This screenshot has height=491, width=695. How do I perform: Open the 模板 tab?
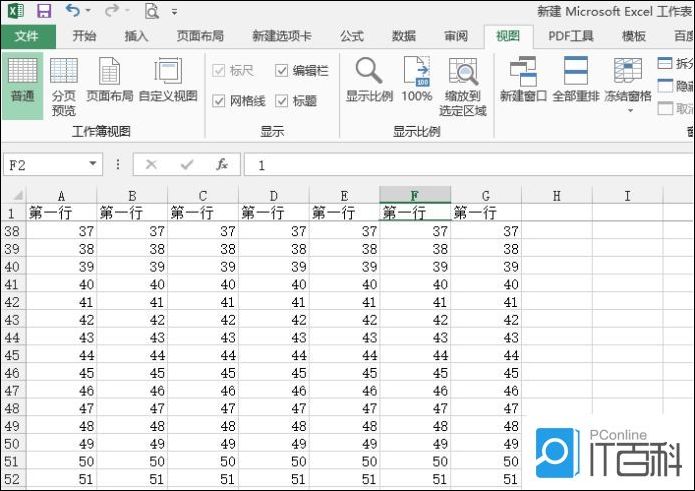634,36
